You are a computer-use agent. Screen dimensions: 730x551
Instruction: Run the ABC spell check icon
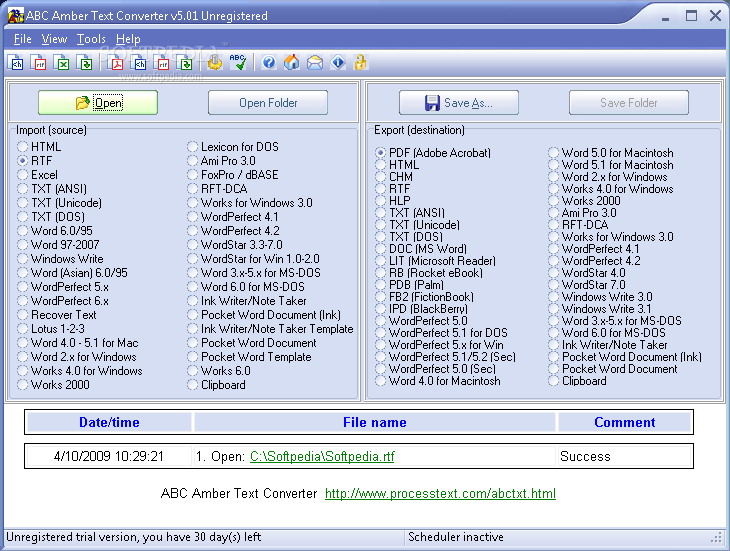[237, 62]
